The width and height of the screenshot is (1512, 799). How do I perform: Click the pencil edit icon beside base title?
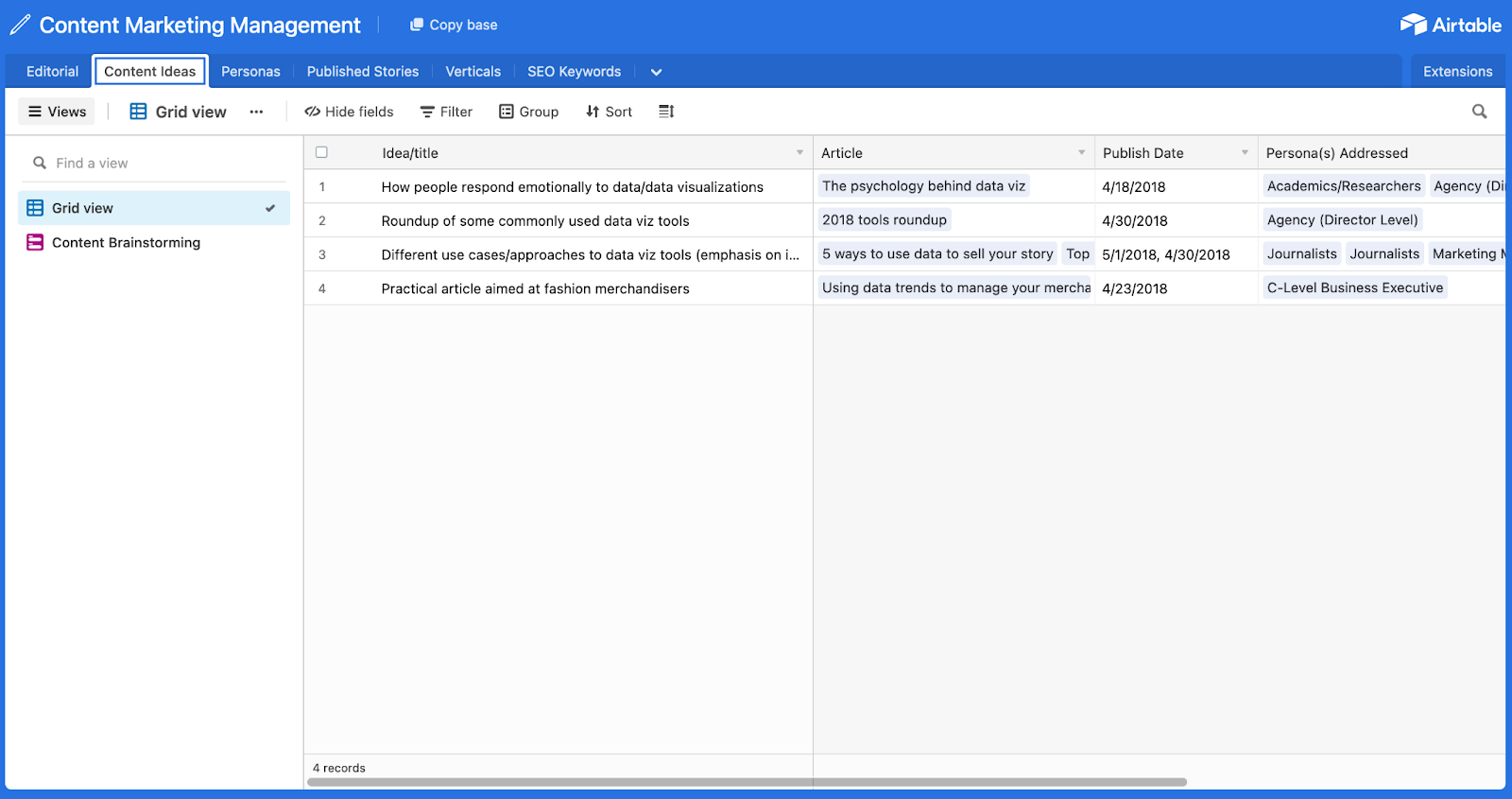[x=20, y=26]
